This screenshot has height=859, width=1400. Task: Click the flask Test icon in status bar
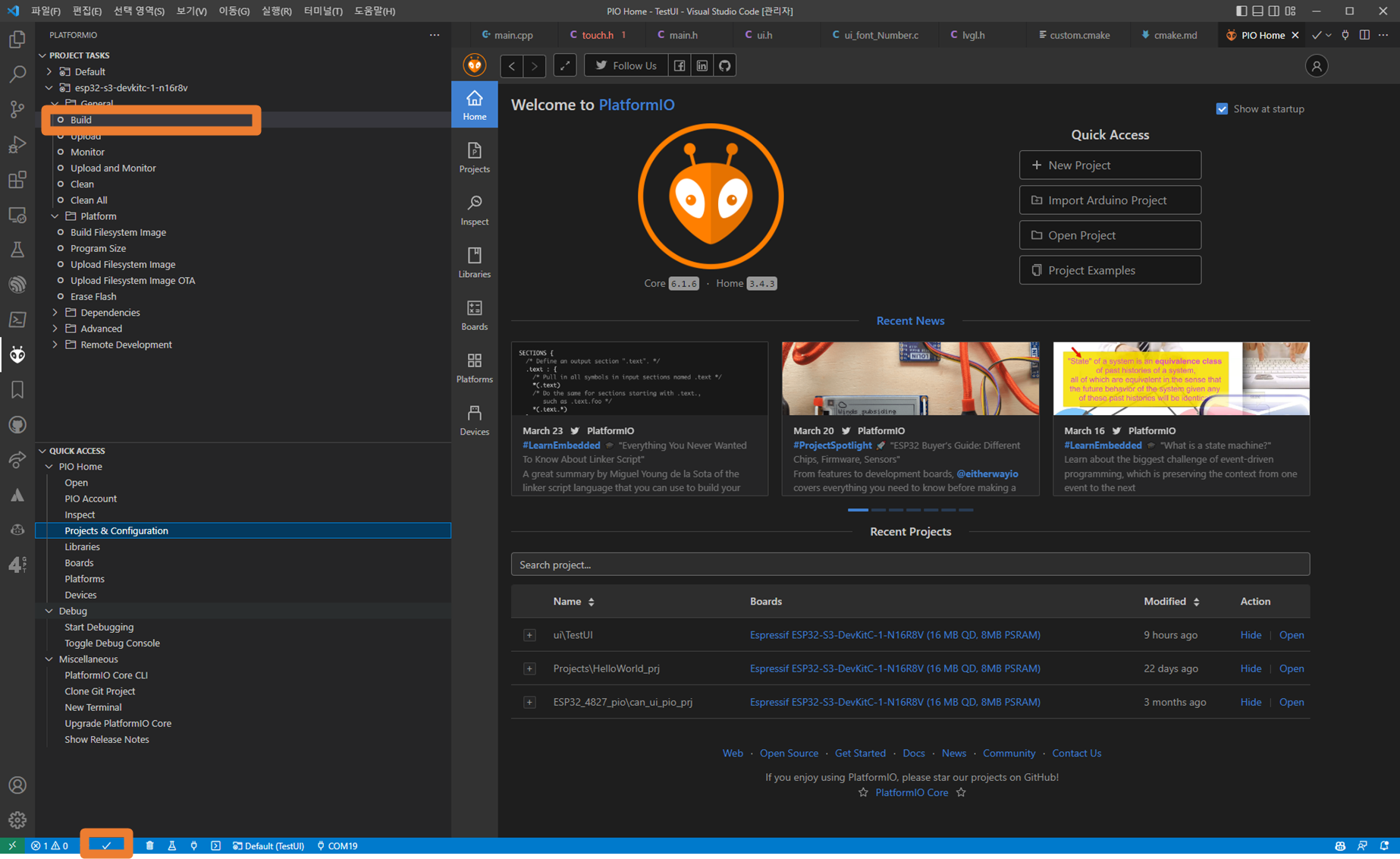click(172, 846)
